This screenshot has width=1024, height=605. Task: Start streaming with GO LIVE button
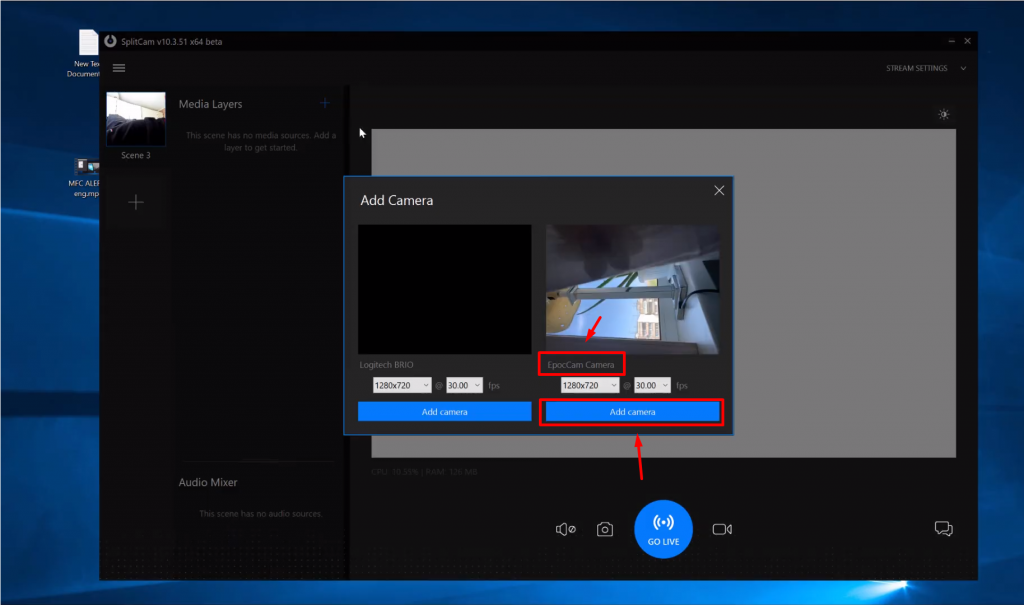(x=663, y=529)
